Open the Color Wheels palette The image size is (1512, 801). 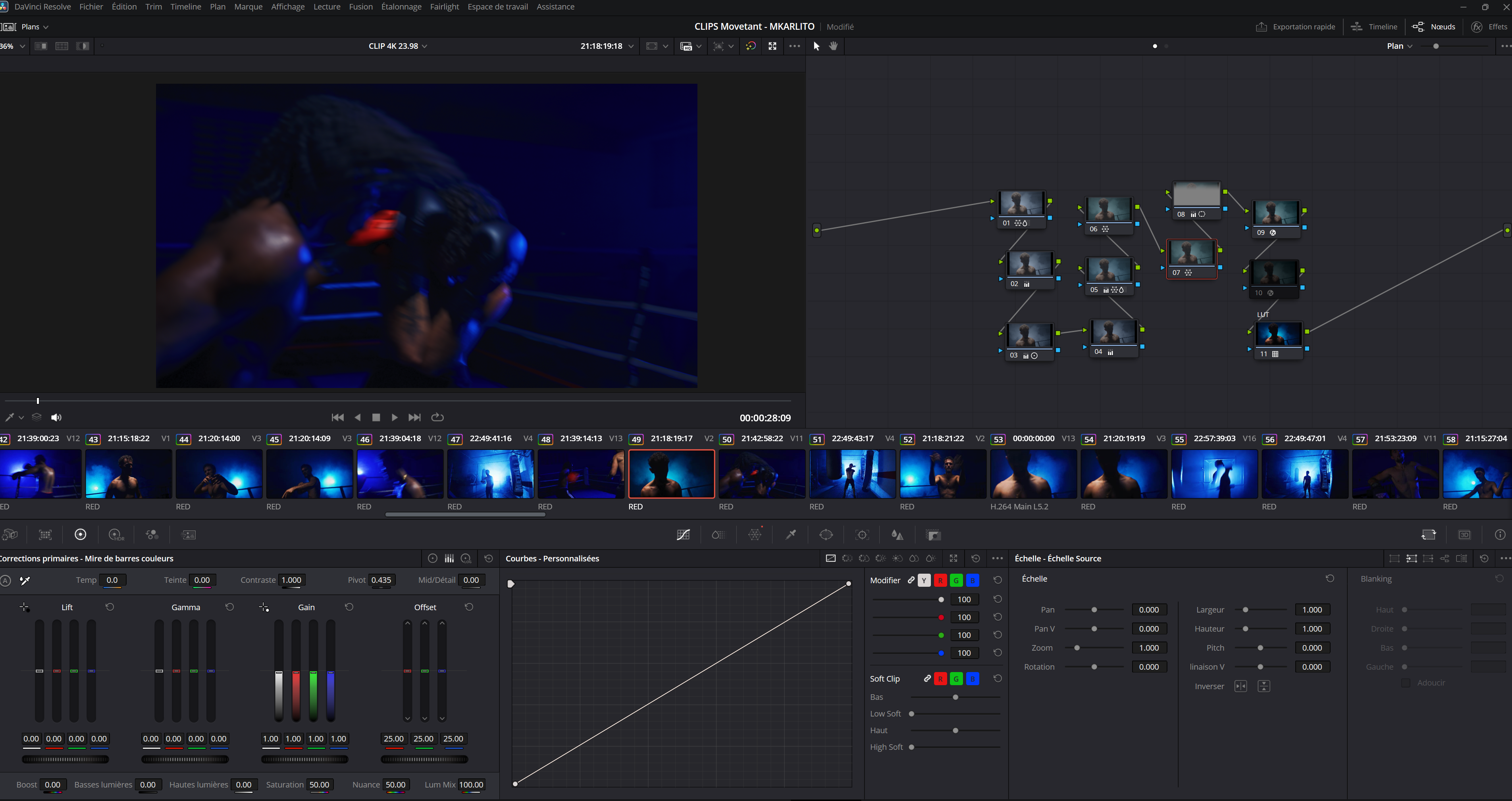(81, 534)
